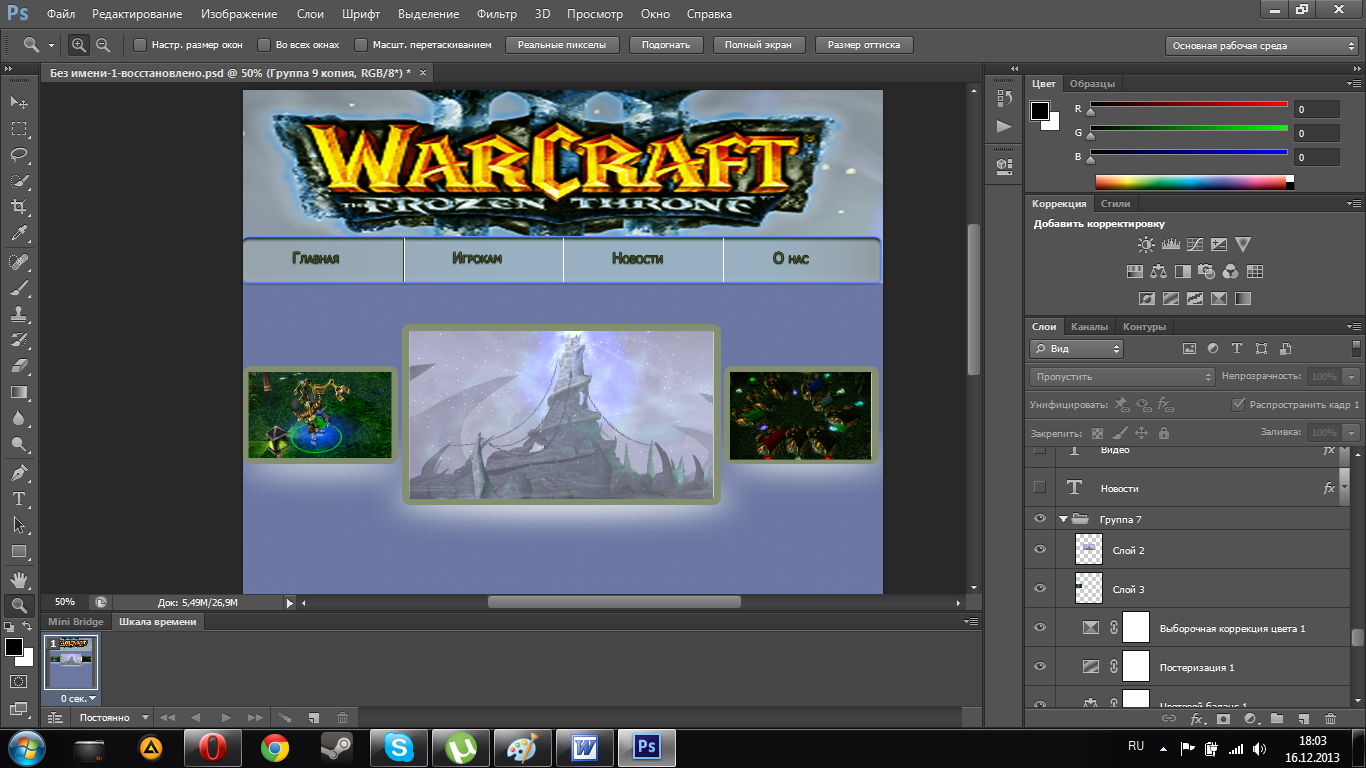1366x768 pixels.
Task: Switch to the 'Mini Bridge' tab
Action: coord(76,621)
